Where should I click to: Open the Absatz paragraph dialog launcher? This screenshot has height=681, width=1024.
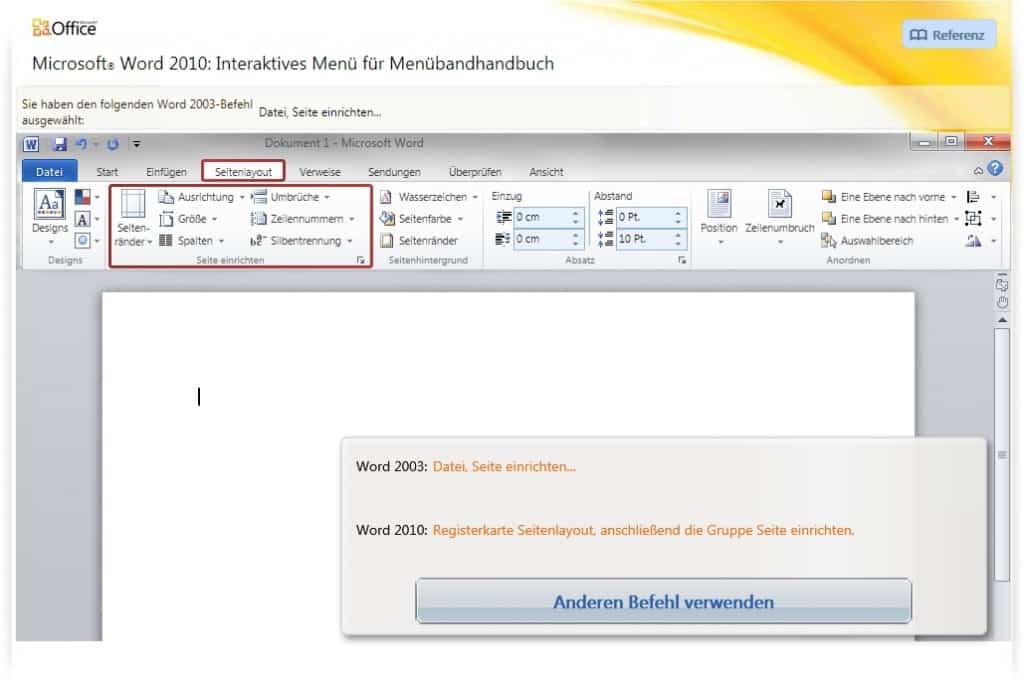point(682,260)
